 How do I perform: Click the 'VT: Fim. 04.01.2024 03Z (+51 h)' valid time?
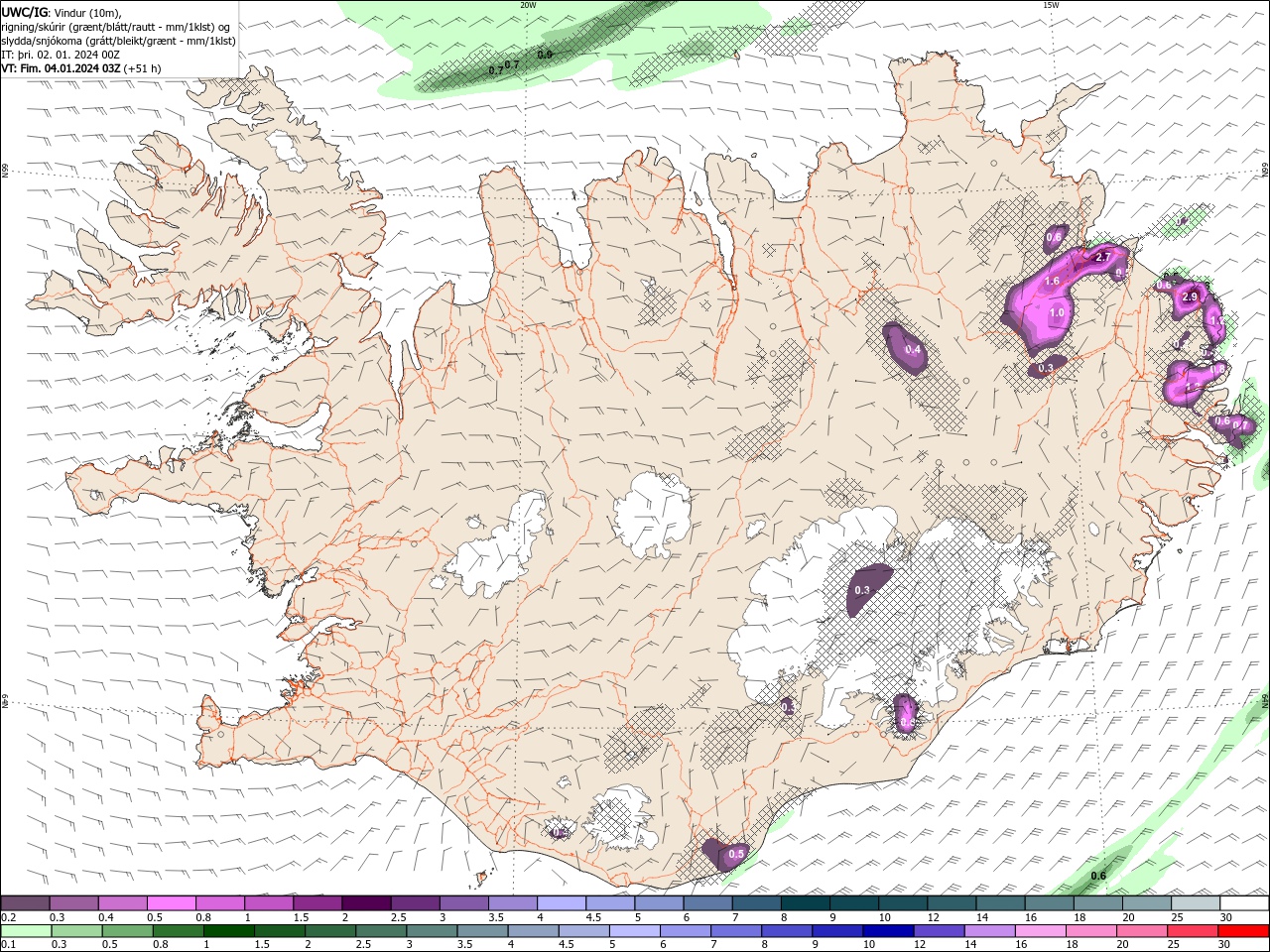[81, 68]
